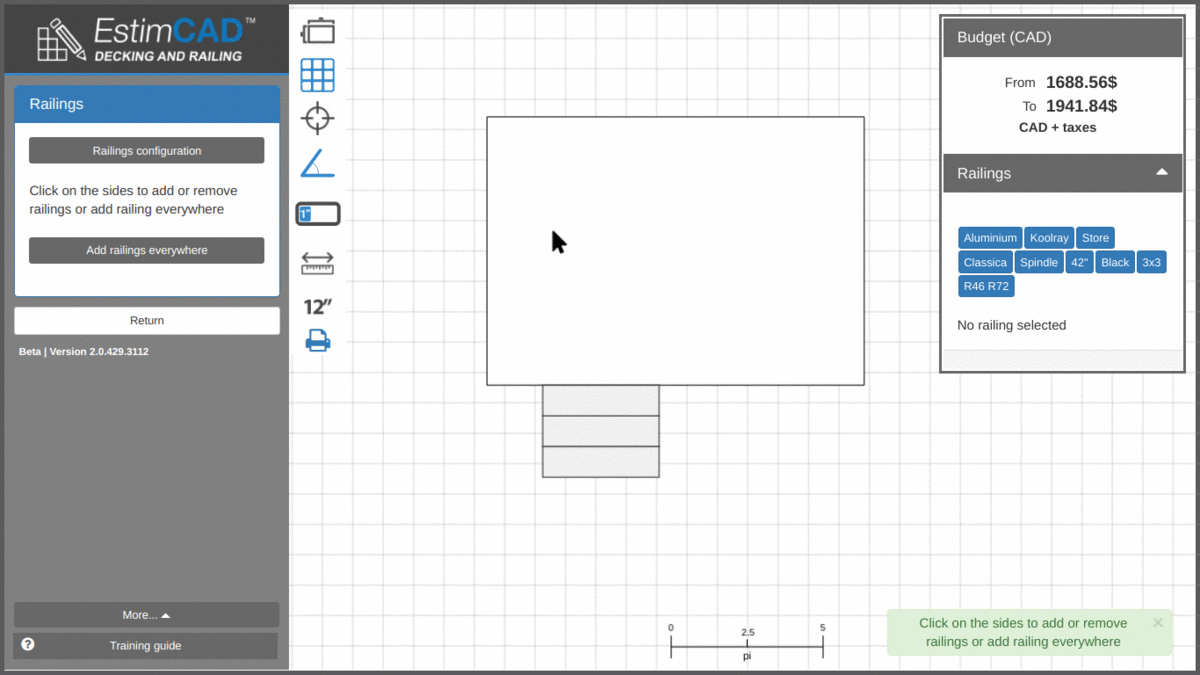Close the green hint notification

pos(1158,623)
